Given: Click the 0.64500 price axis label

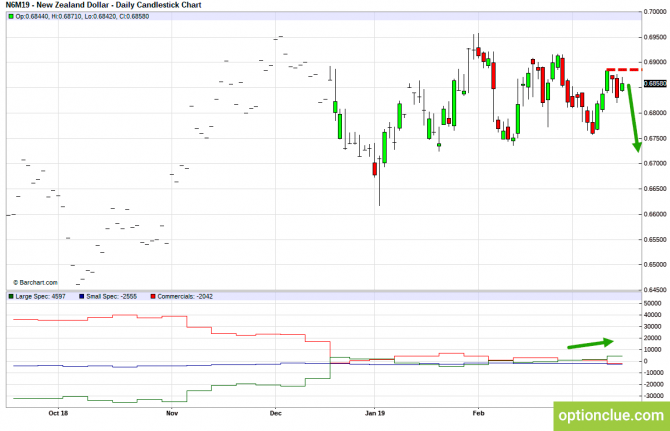Looking at the screenshot, I should click(655, 290).
